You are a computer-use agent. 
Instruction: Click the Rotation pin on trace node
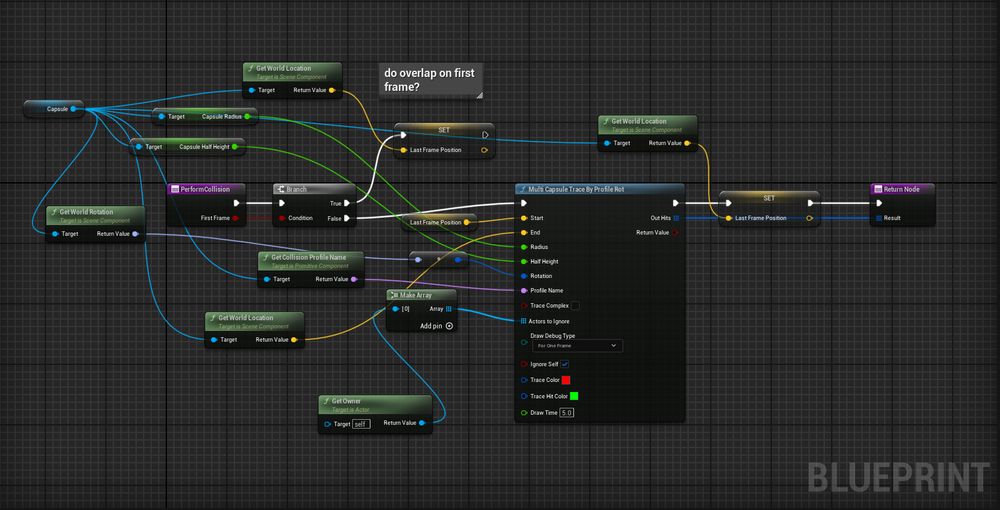click(524, 276)
